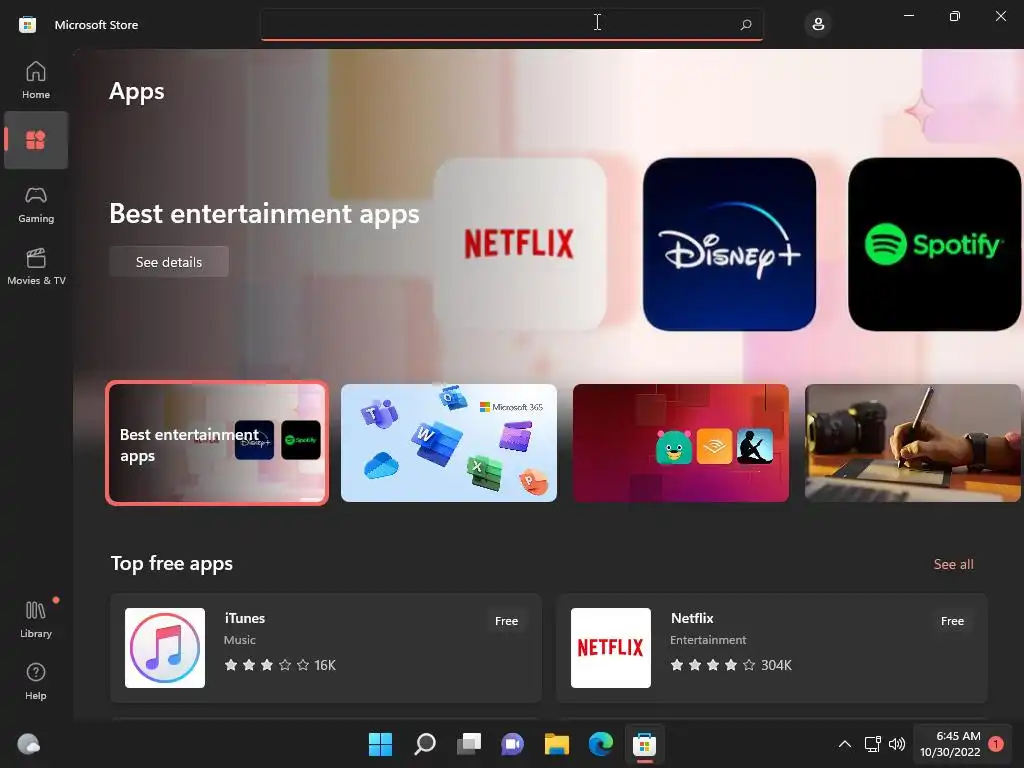Open the large Spotify app tile

(x=935, y=244)
